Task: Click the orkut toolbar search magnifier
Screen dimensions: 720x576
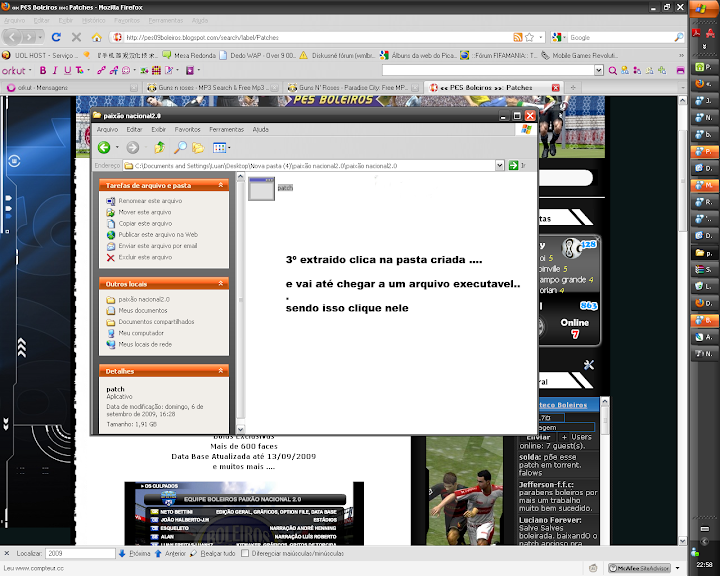Action: pyautogui.click(x=613, y=70)
